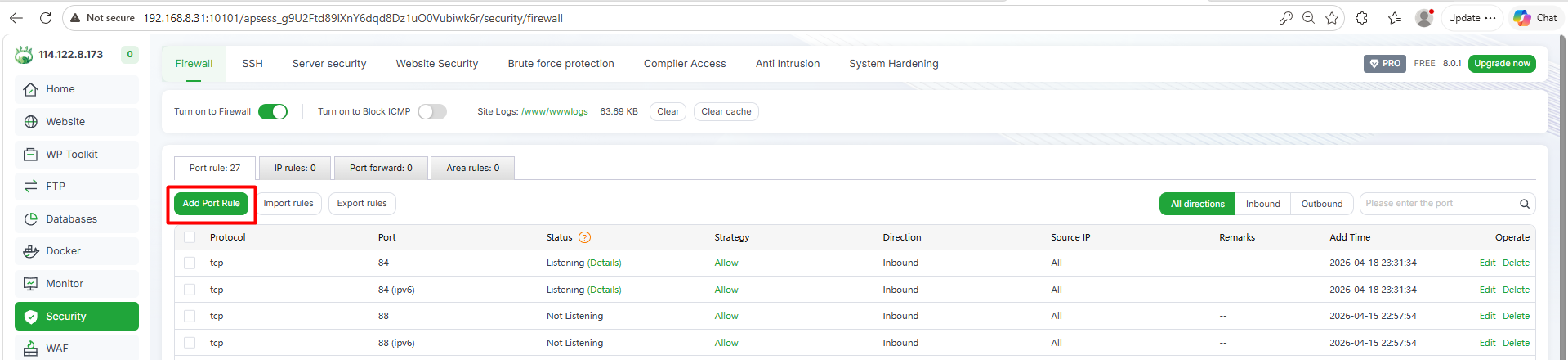1568x360 pixels.
Task: Click browser bookmark star icon
Action: tap(1332, 18)
